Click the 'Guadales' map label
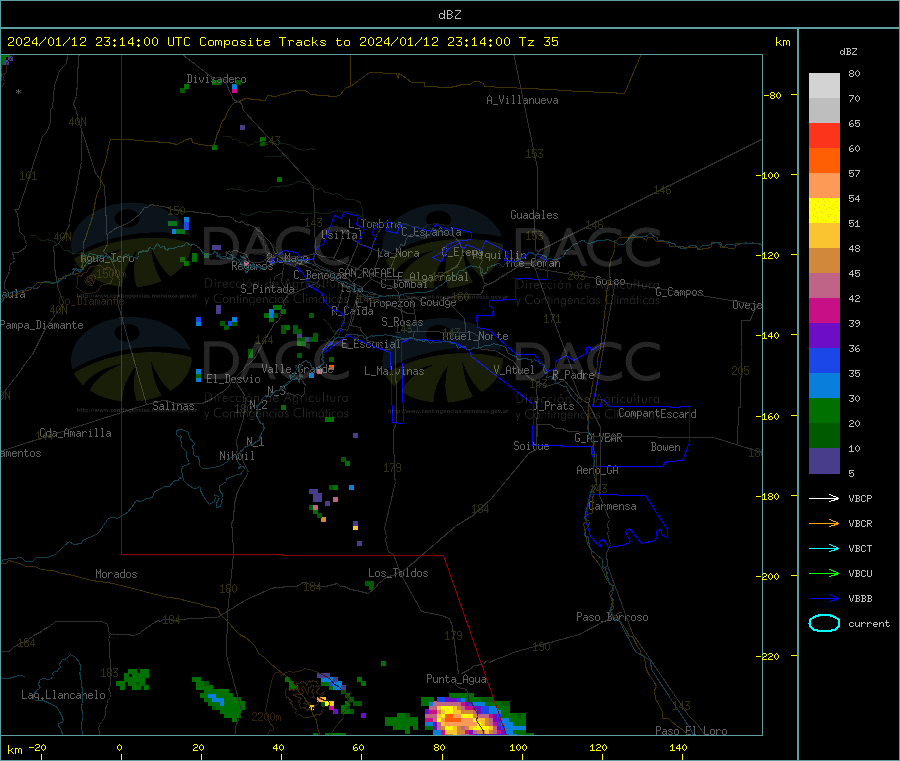 coord(534,215)
